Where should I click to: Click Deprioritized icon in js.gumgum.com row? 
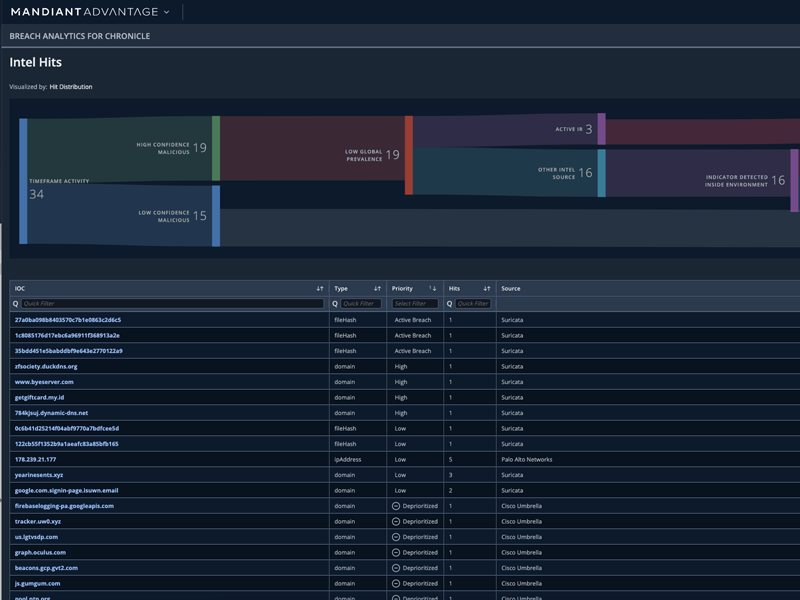396,584
